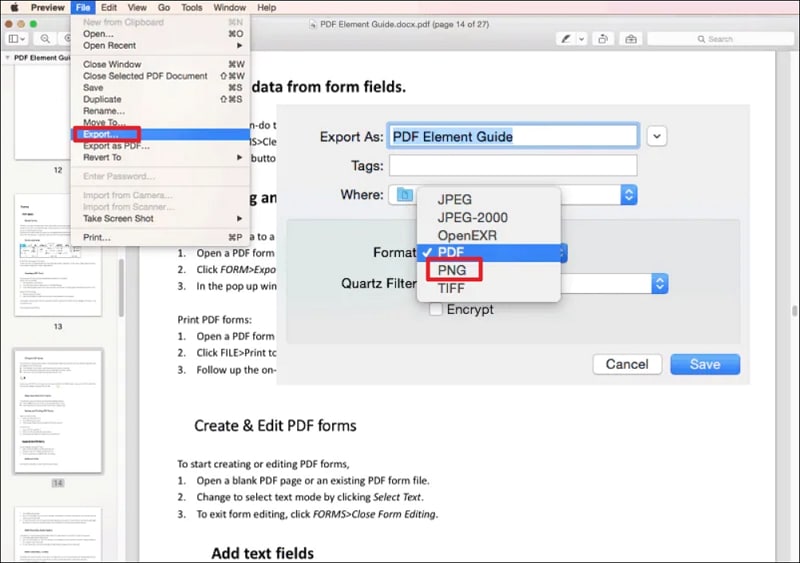Click the blue Save button
Screen dimensions: 800x563
click(x=705, y=364)
